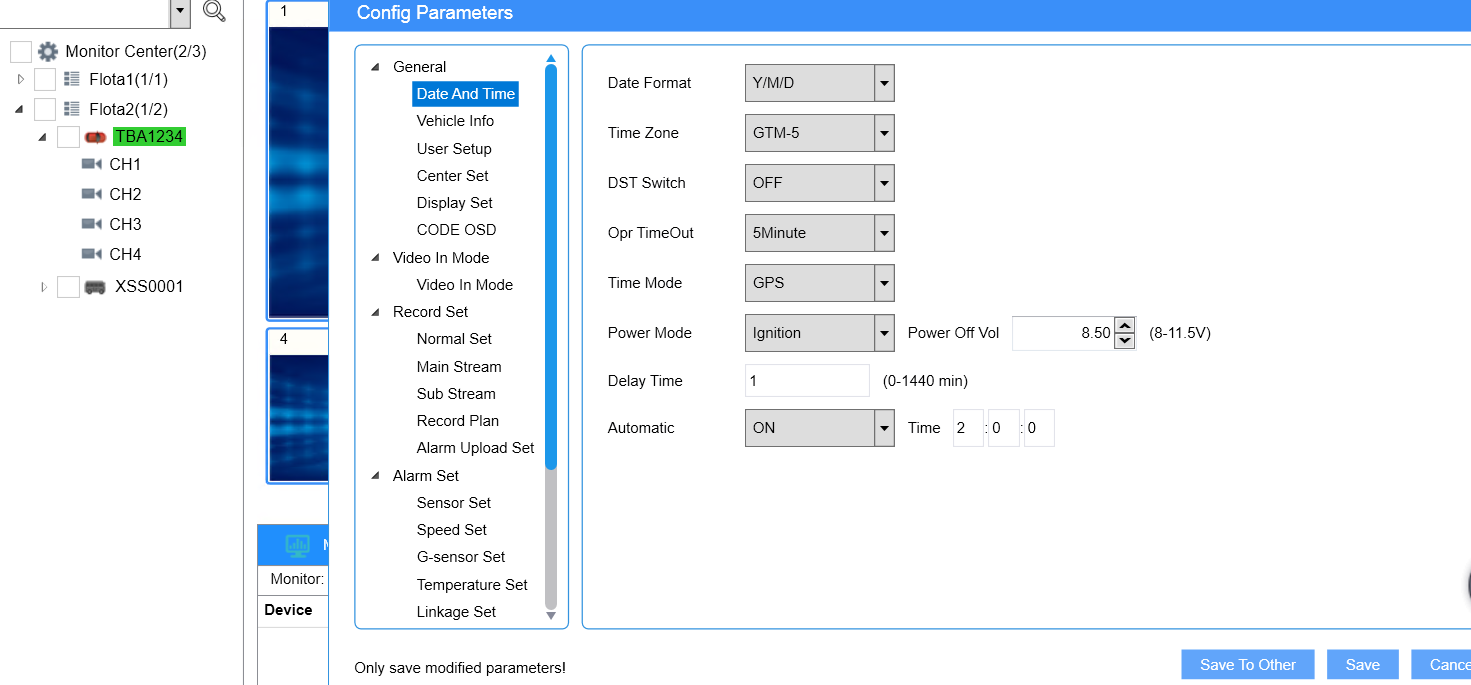Select video pane 4 thumbnail
1471x685 pixels.
tap(298, 405)
